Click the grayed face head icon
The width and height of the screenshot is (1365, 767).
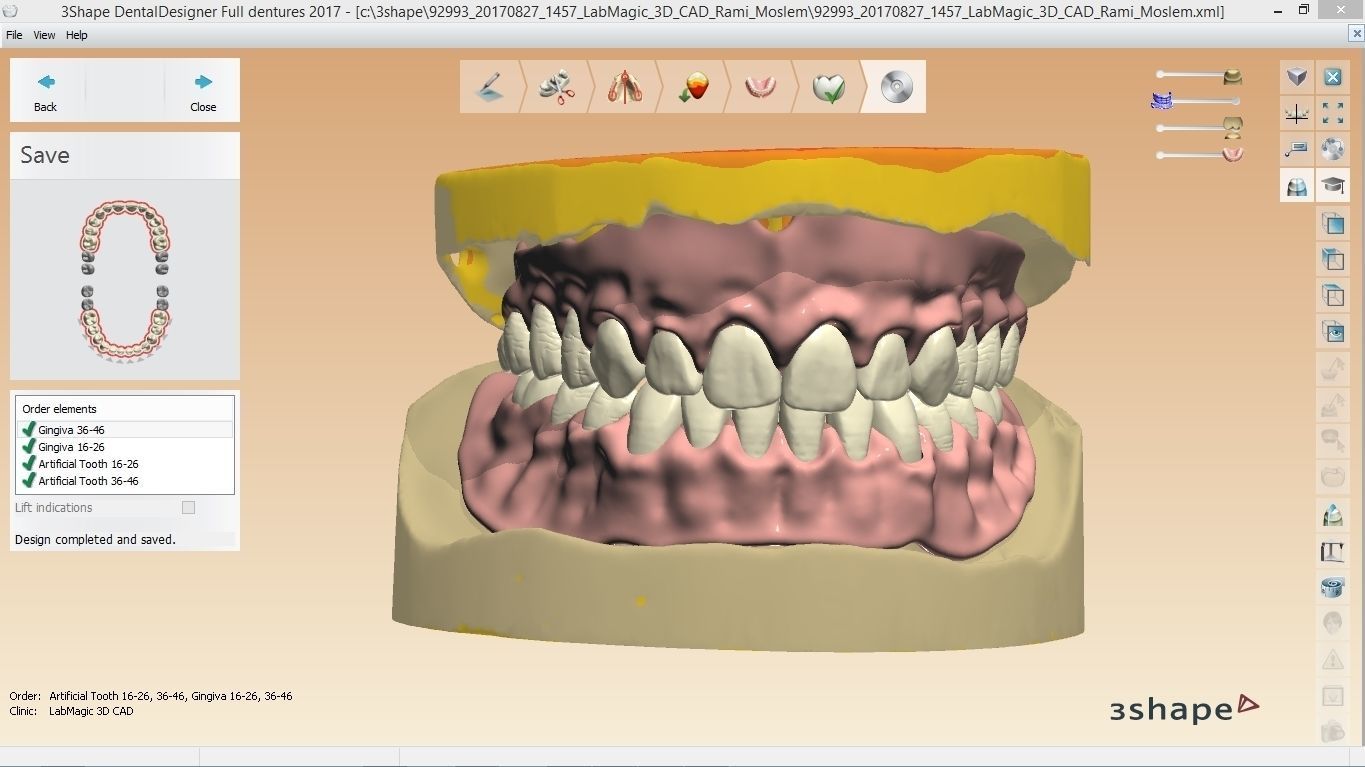(x=1332, y=624)
